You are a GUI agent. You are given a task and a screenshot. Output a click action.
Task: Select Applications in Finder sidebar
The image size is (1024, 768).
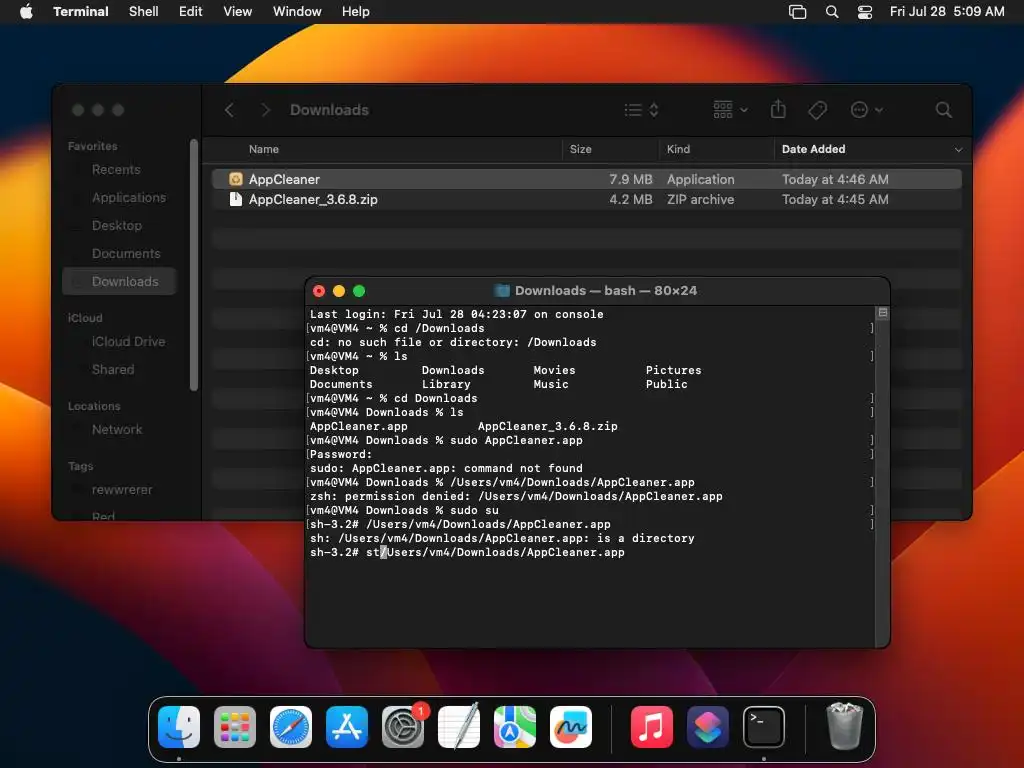(129, 198)
